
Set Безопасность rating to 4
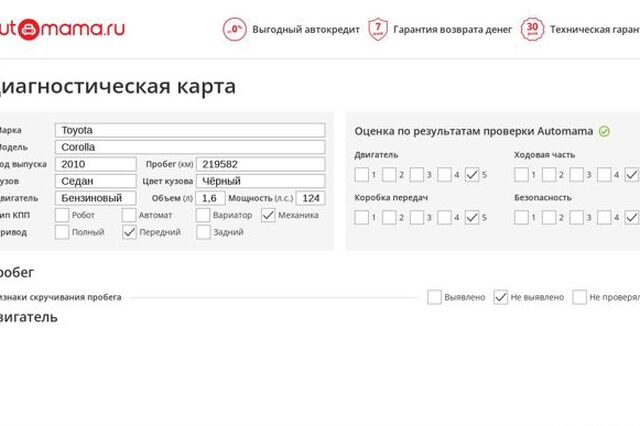[x=604, y=217]
